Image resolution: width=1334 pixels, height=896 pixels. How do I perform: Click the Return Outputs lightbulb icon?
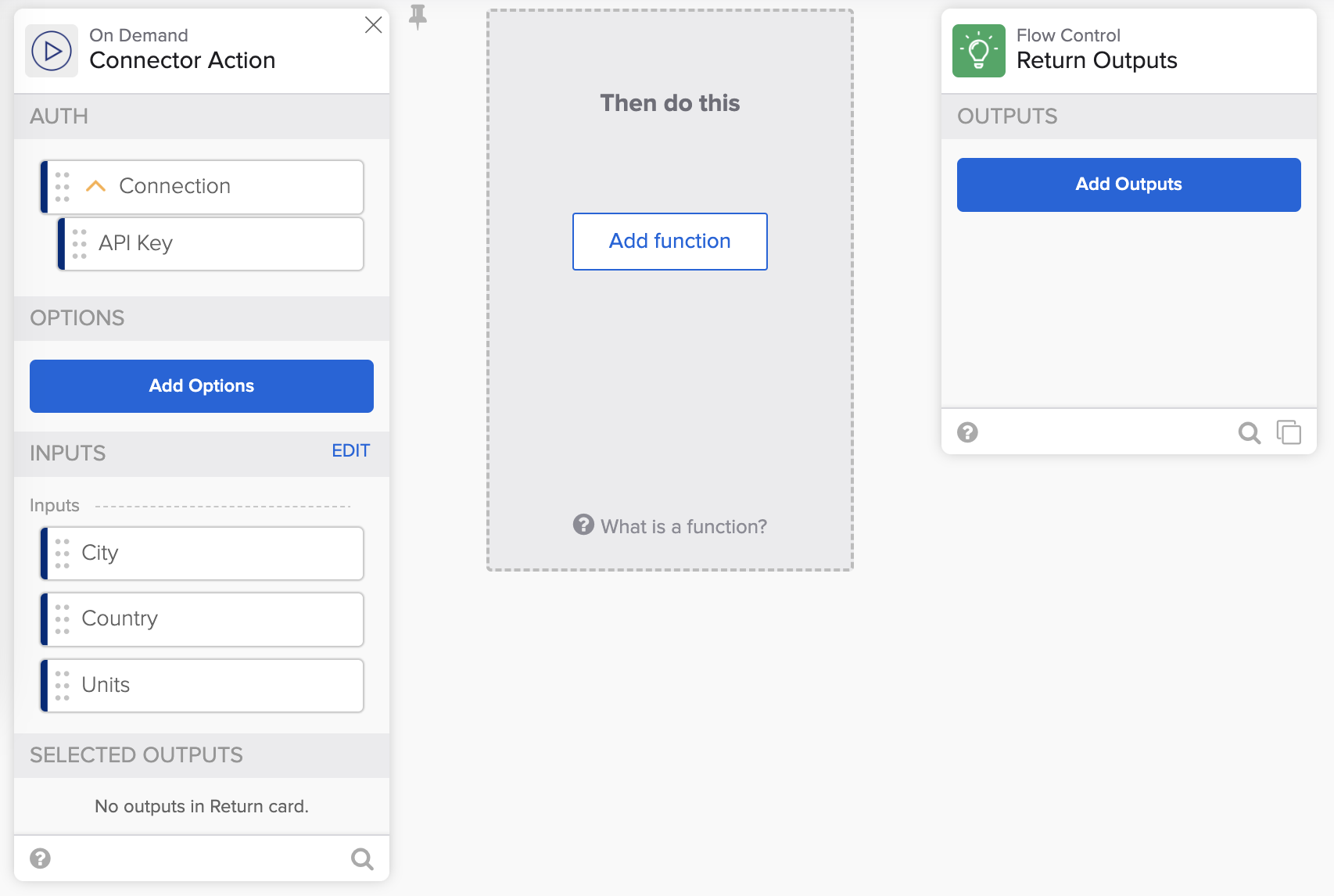pos(978,51)
